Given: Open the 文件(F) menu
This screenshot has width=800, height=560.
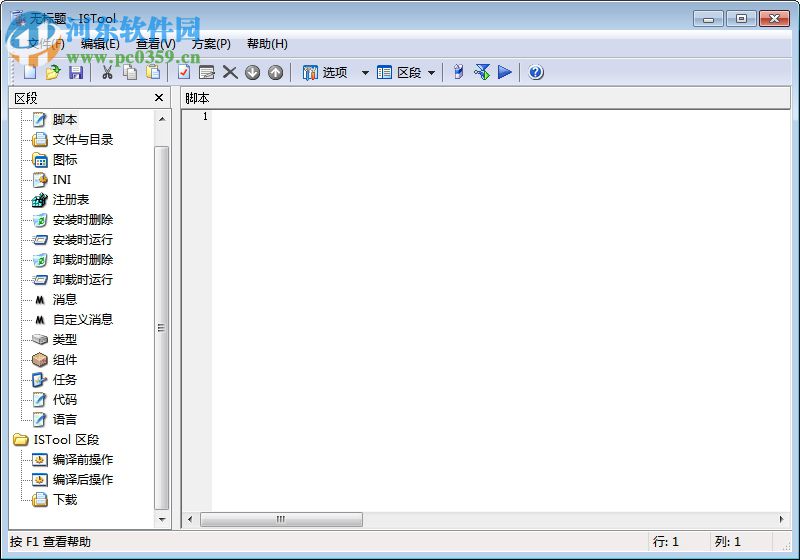Looking at the screenshot, I should [46, 44].
